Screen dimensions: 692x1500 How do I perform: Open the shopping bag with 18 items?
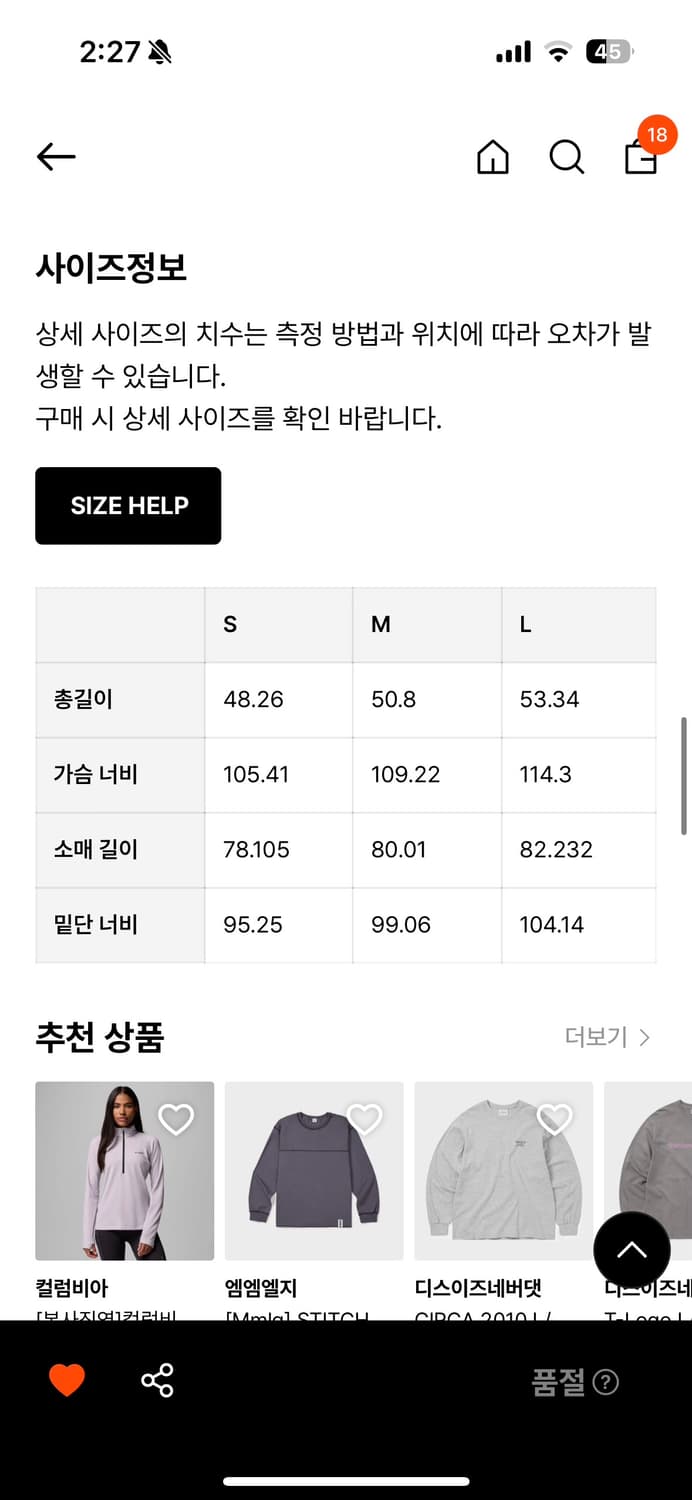(x=640, y=160)
